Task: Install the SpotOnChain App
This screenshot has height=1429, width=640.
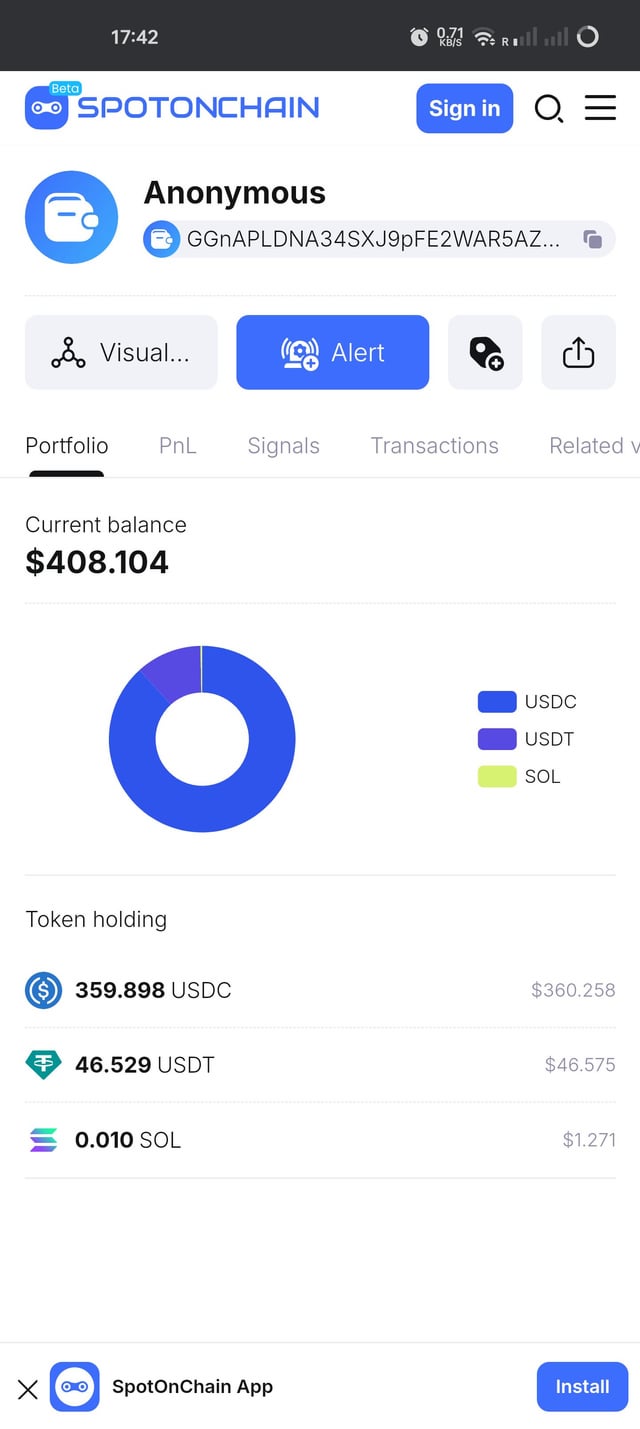Action: tap(582, 1387)
